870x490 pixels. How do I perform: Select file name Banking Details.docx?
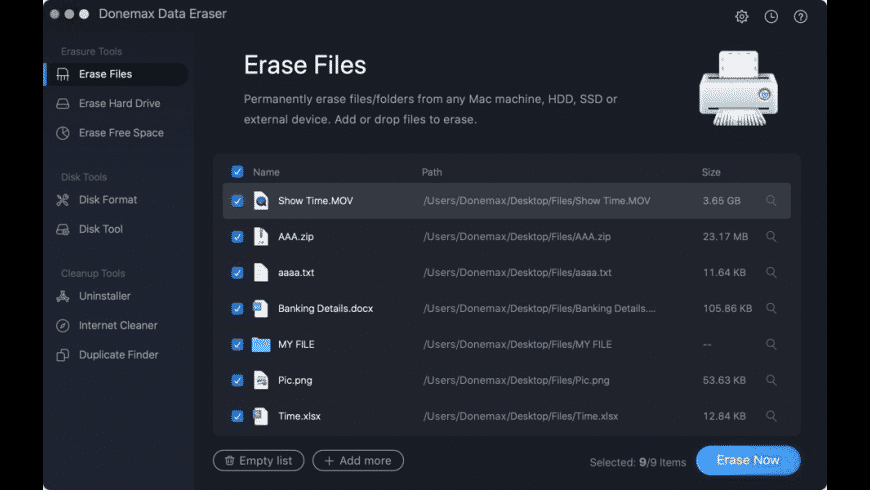tap(325, 309)
